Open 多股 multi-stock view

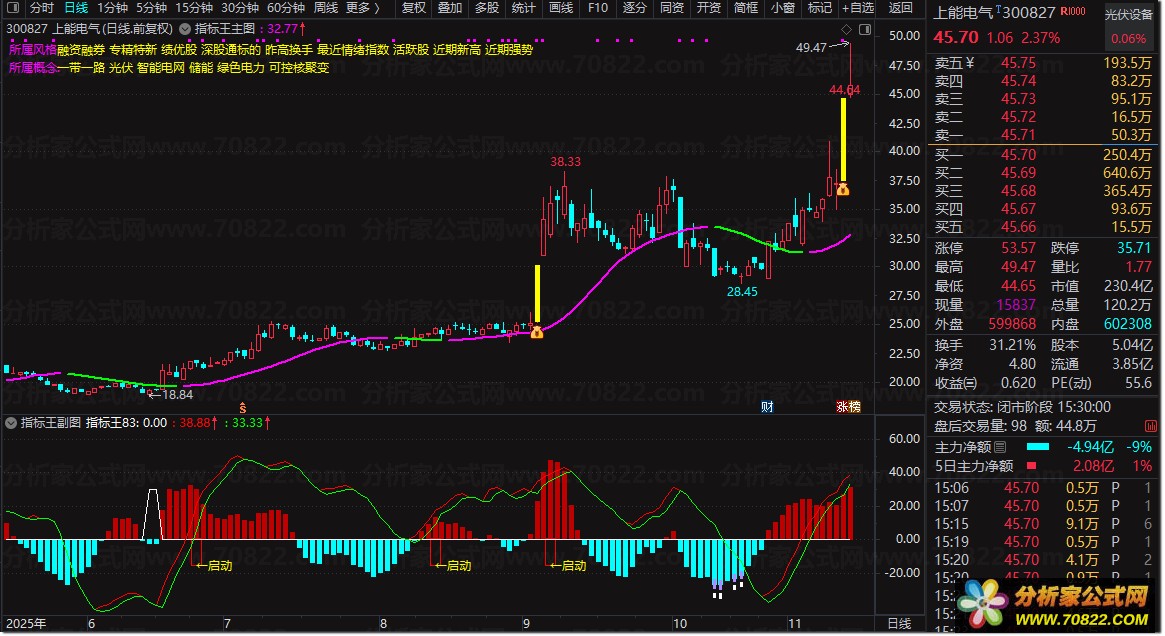point(487,8)
